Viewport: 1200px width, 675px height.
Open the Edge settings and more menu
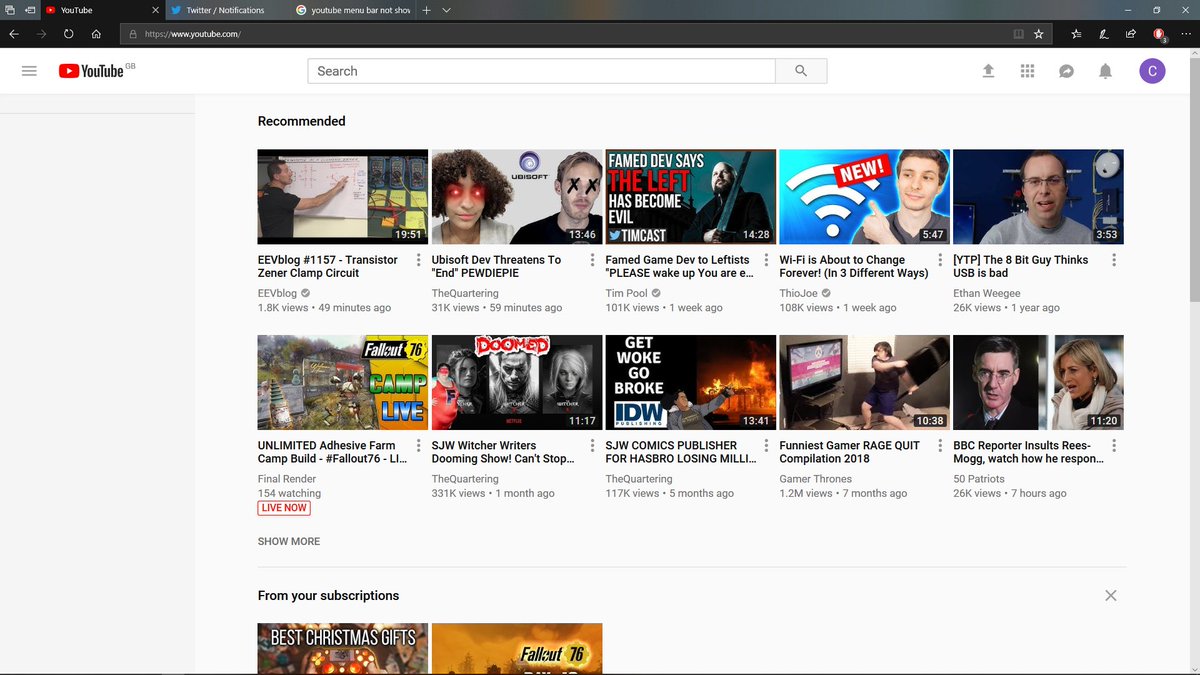pyautogui.click(x=1186, y=33)
